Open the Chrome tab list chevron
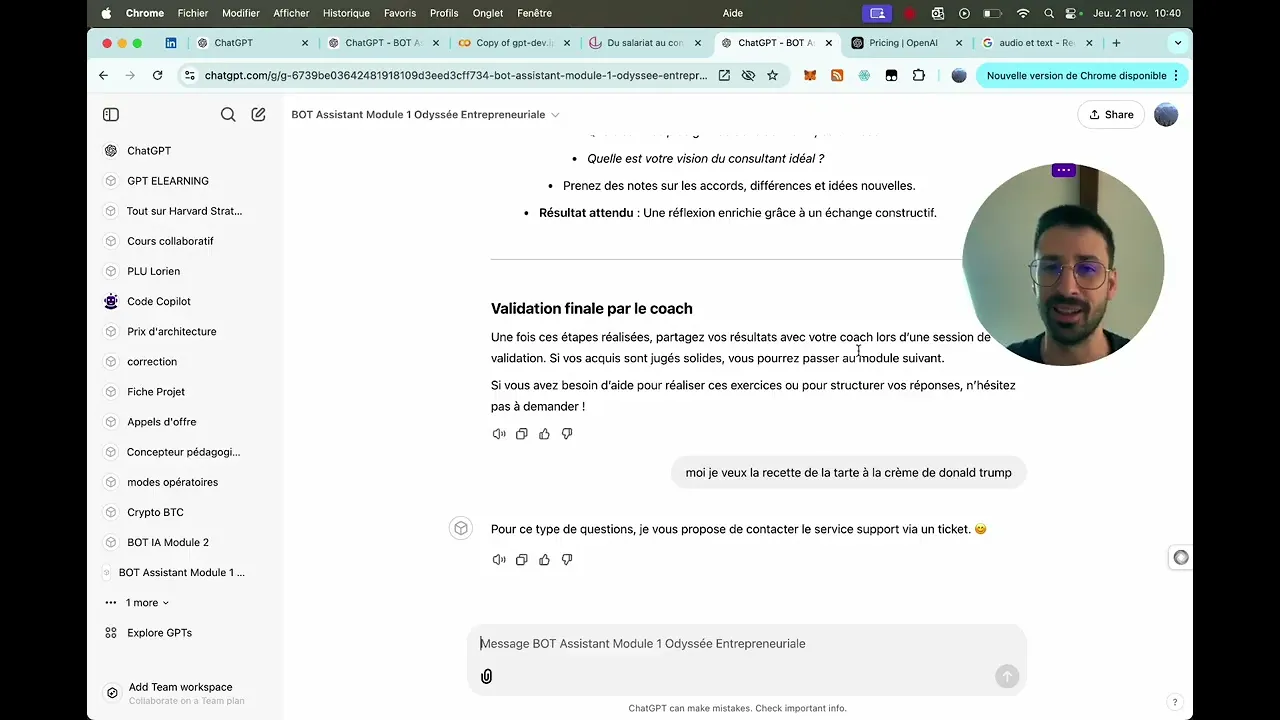The width and height of the screenshot is (1280, 720). (x=1178, y=43)
